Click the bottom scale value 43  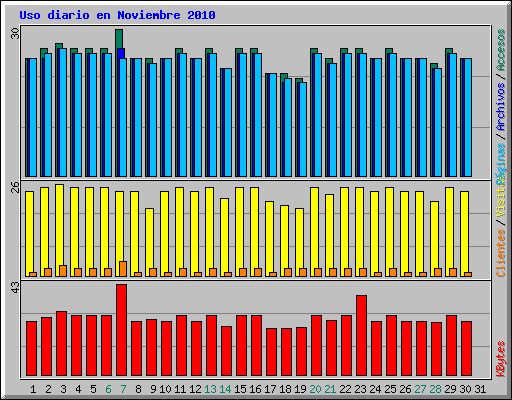tap(15, 287)
